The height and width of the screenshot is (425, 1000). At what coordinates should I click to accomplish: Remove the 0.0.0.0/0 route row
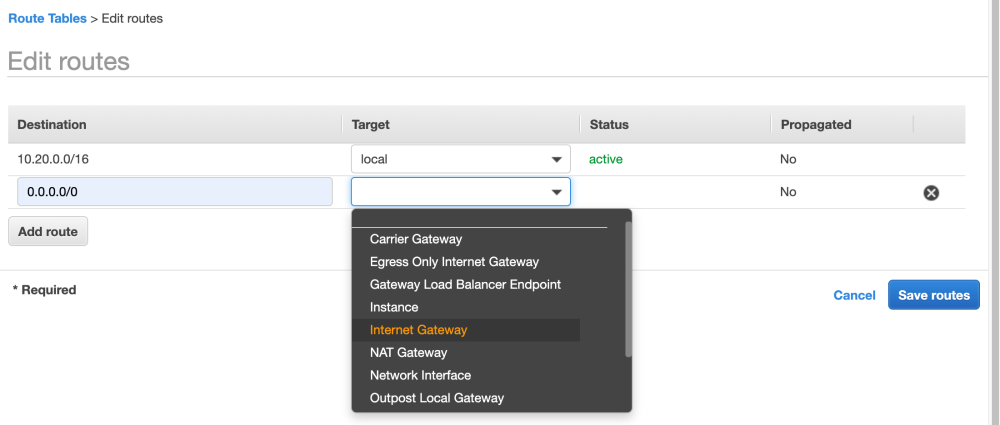click(x=931, y=193)
